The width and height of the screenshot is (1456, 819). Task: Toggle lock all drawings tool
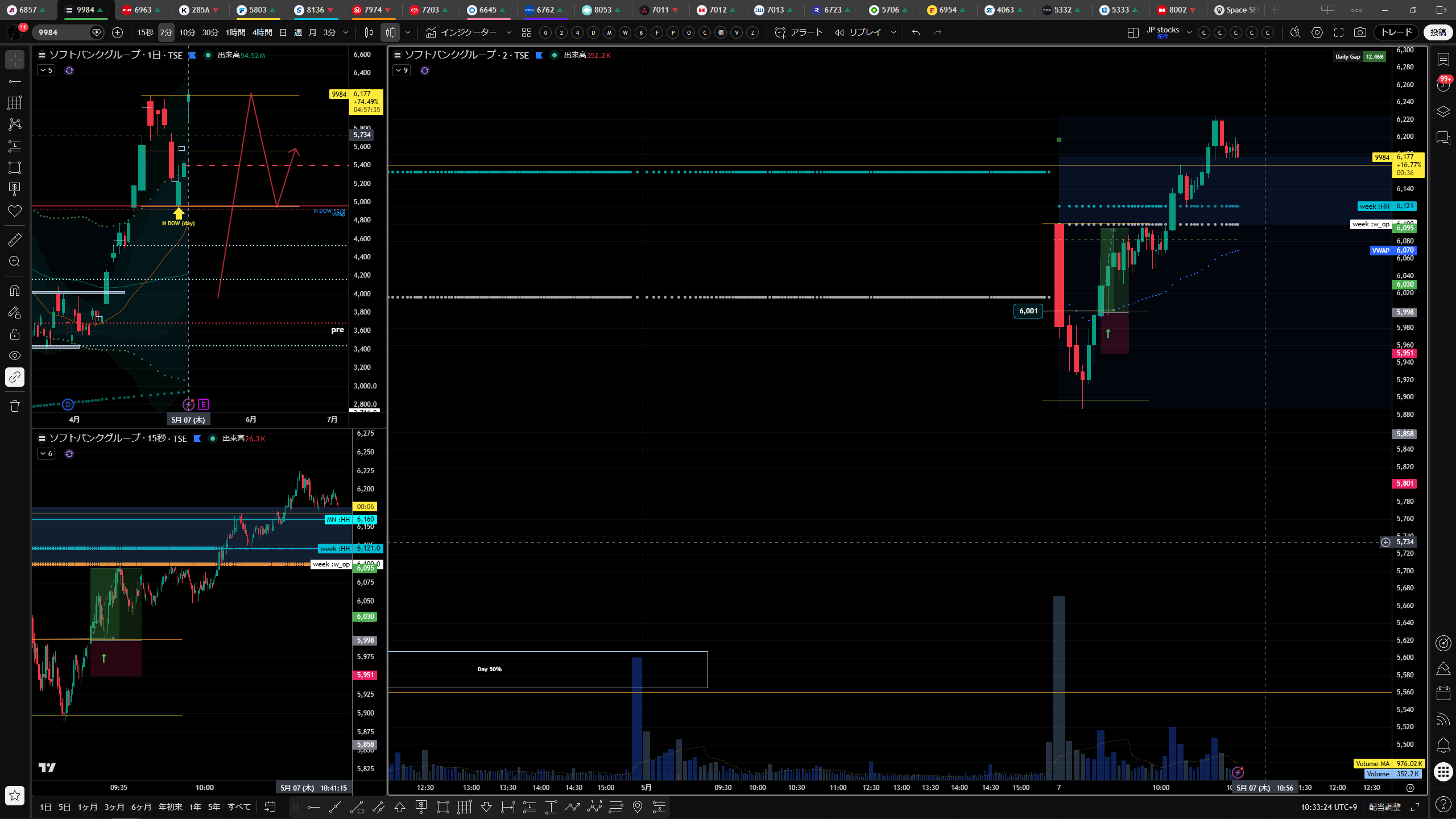[15, 334]
